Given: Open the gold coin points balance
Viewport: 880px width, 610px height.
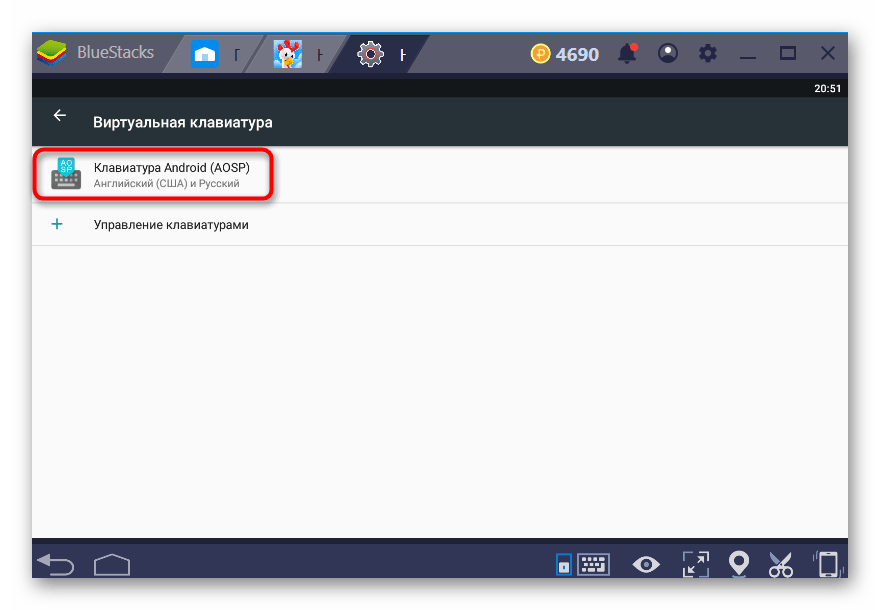Looking at the screenshot, I should pyautogui.click(x=540, y=54).
